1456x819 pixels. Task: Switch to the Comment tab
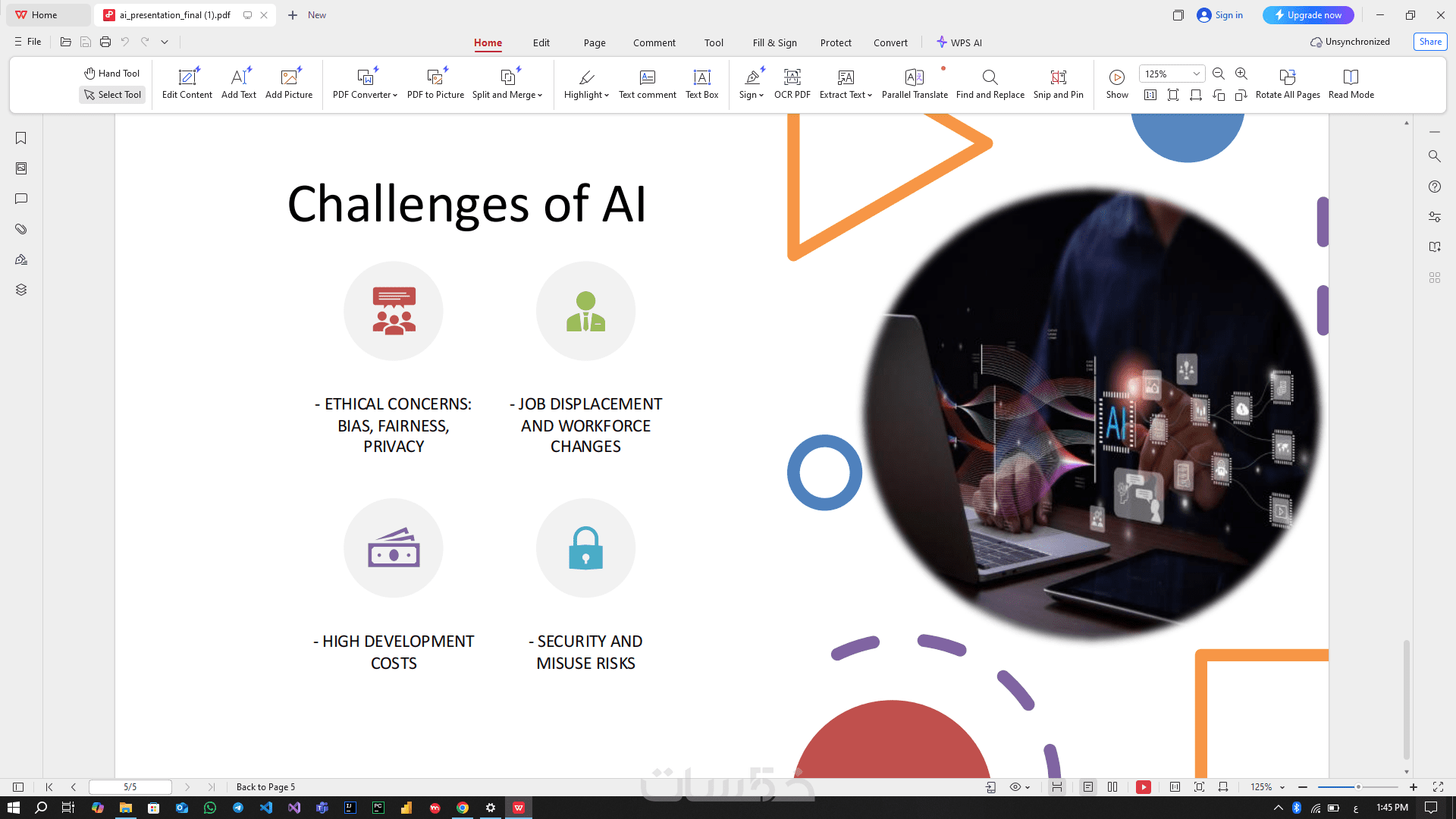654,42
